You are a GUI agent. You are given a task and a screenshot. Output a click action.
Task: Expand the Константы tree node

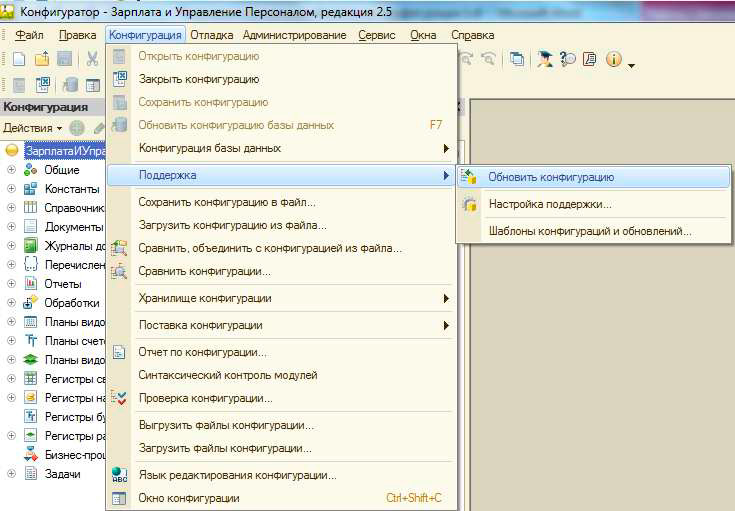[x=12, y=189]
